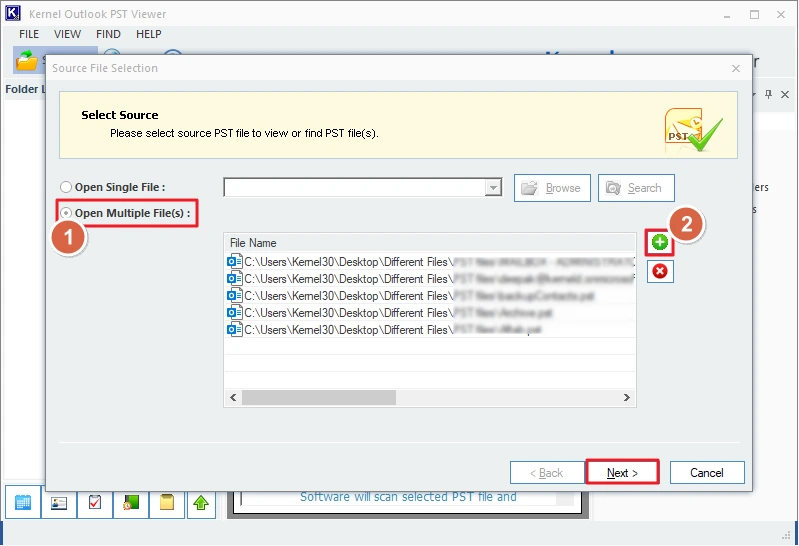Select Open Single File radio button

coord(66,187)
